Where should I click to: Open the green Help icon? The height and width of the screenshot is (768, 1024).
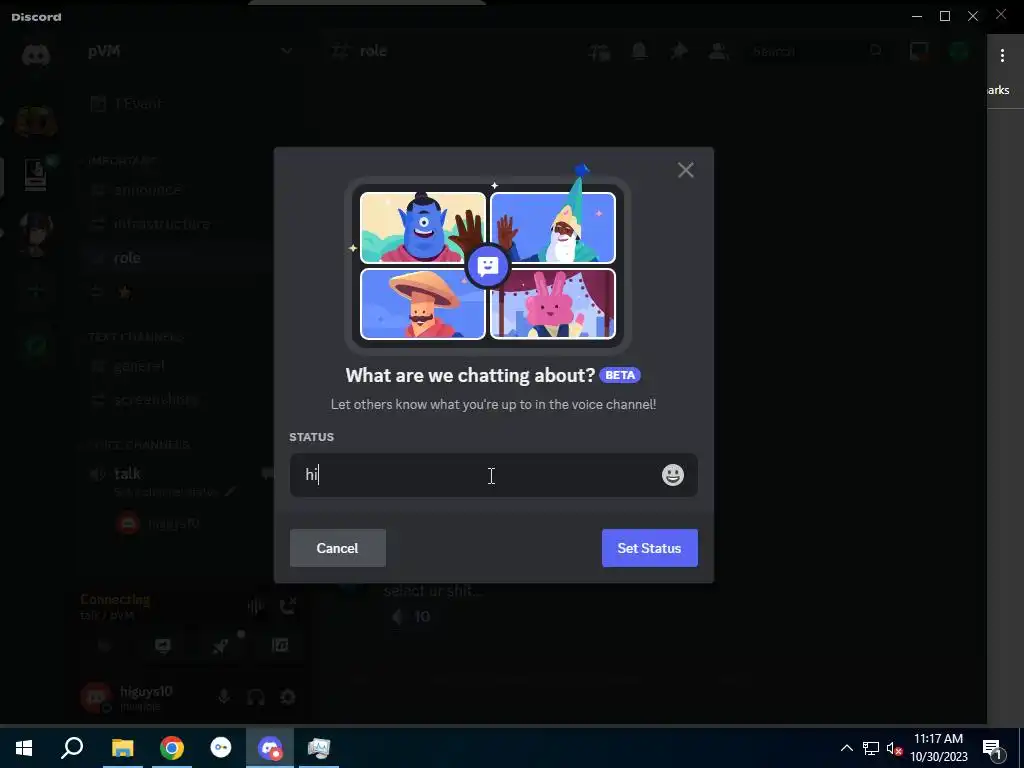pos(959,51)
